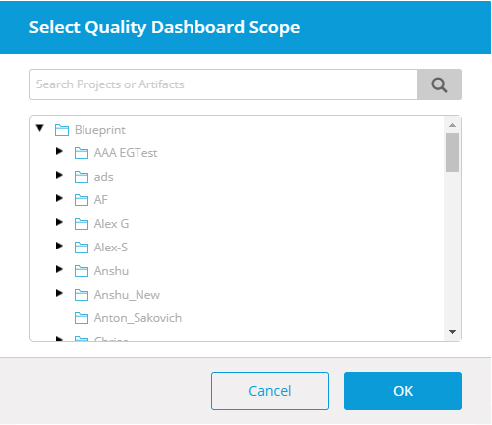Click the AF folder icon

click(81, 200)
